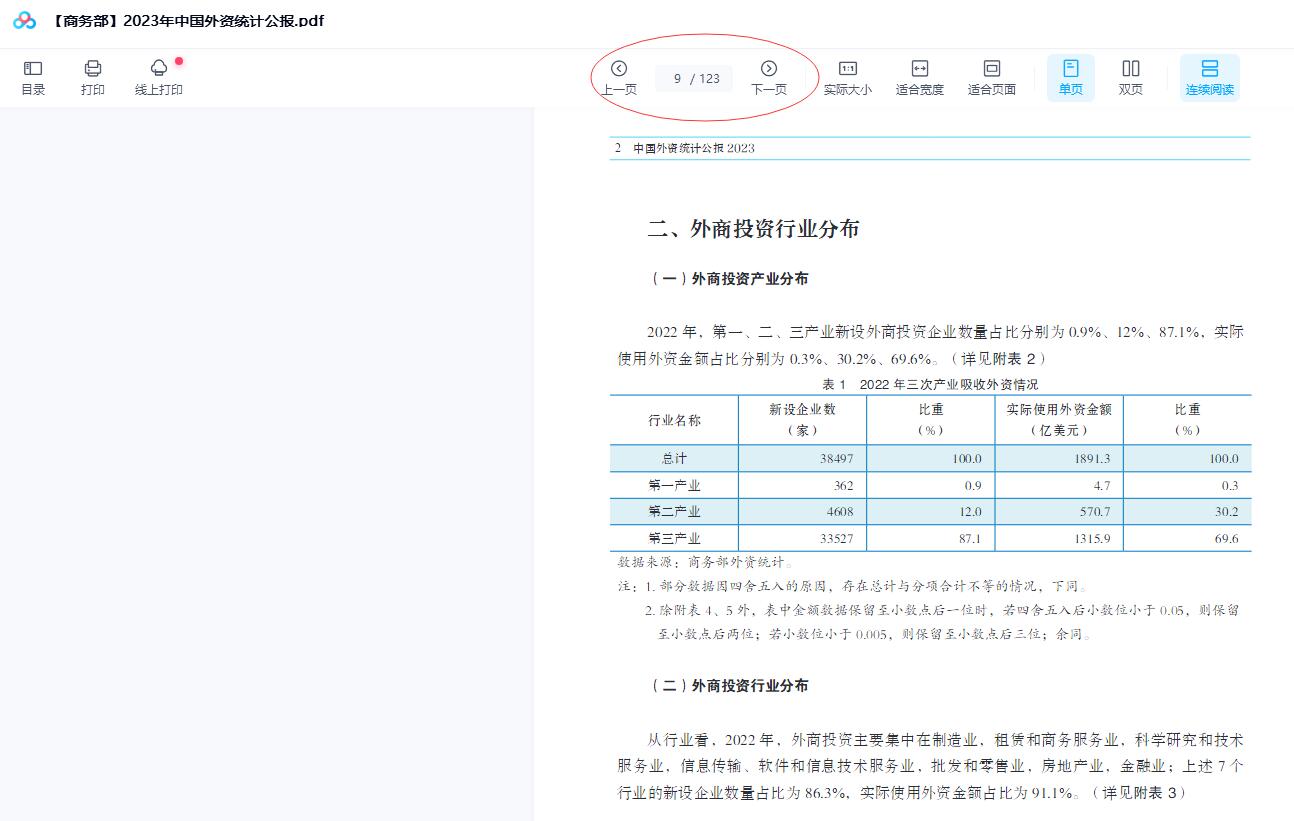Open the 目录 table of contents panel
This screenshot has width=1294, height=821.
[x=32, y=77]
